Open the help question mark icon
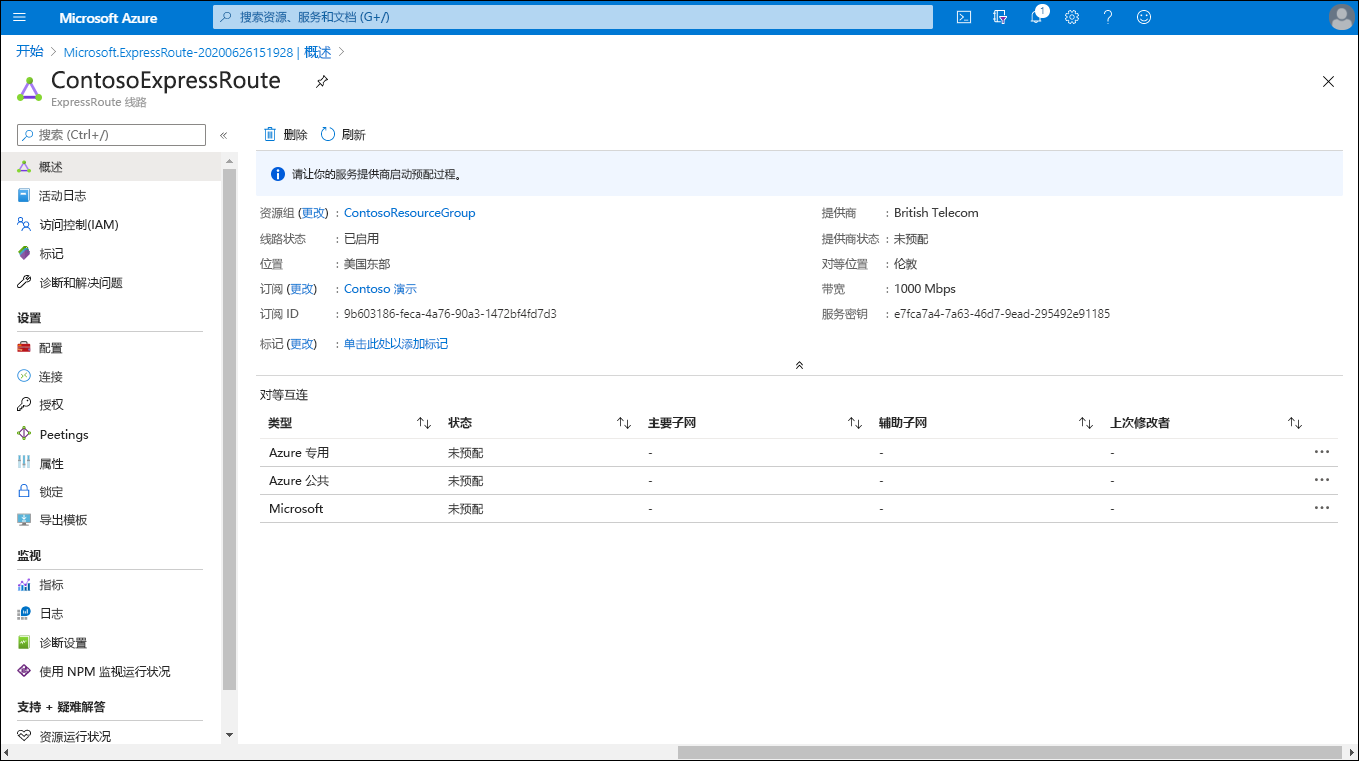Viewport: 1359px width, 761px height. tap(1108, 17)
